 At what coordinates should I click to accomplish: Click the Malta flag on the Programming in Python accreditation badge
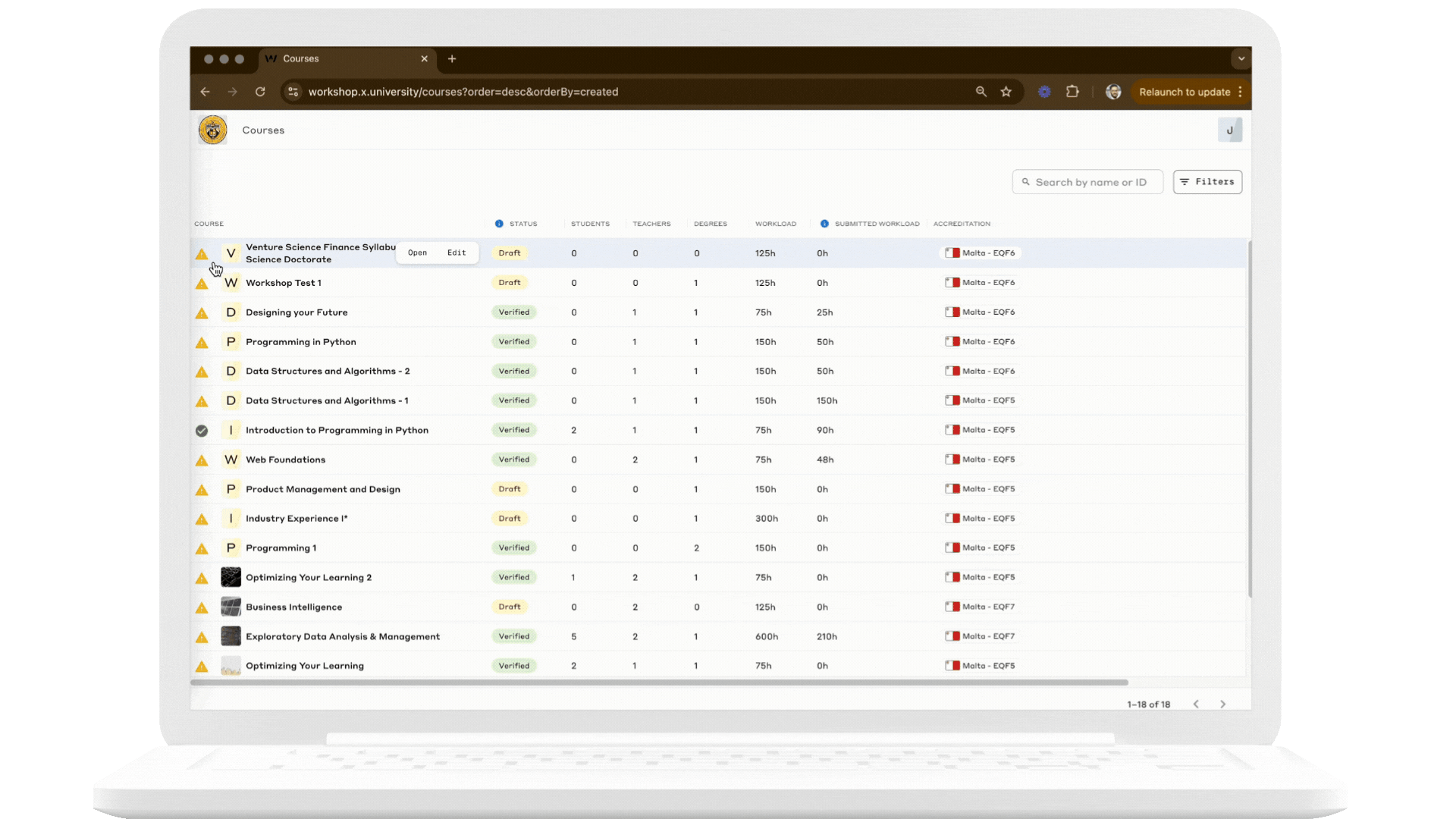coord(952,341)
